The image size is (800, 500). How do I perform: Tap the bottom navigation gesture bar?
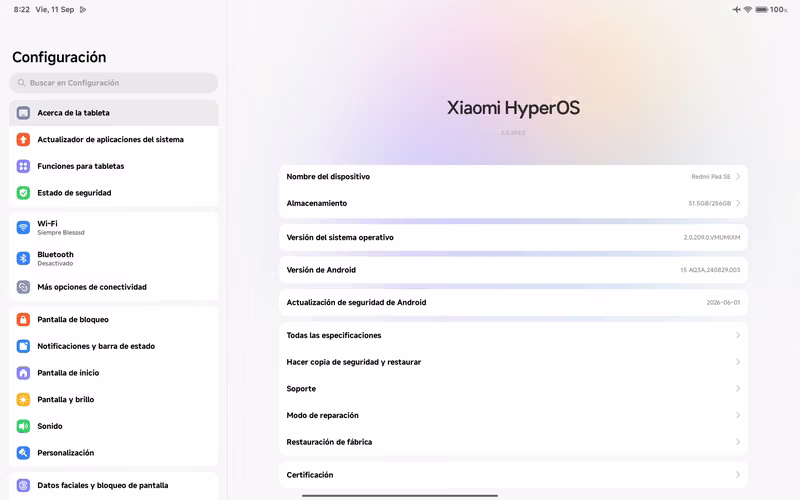point(399,495)
